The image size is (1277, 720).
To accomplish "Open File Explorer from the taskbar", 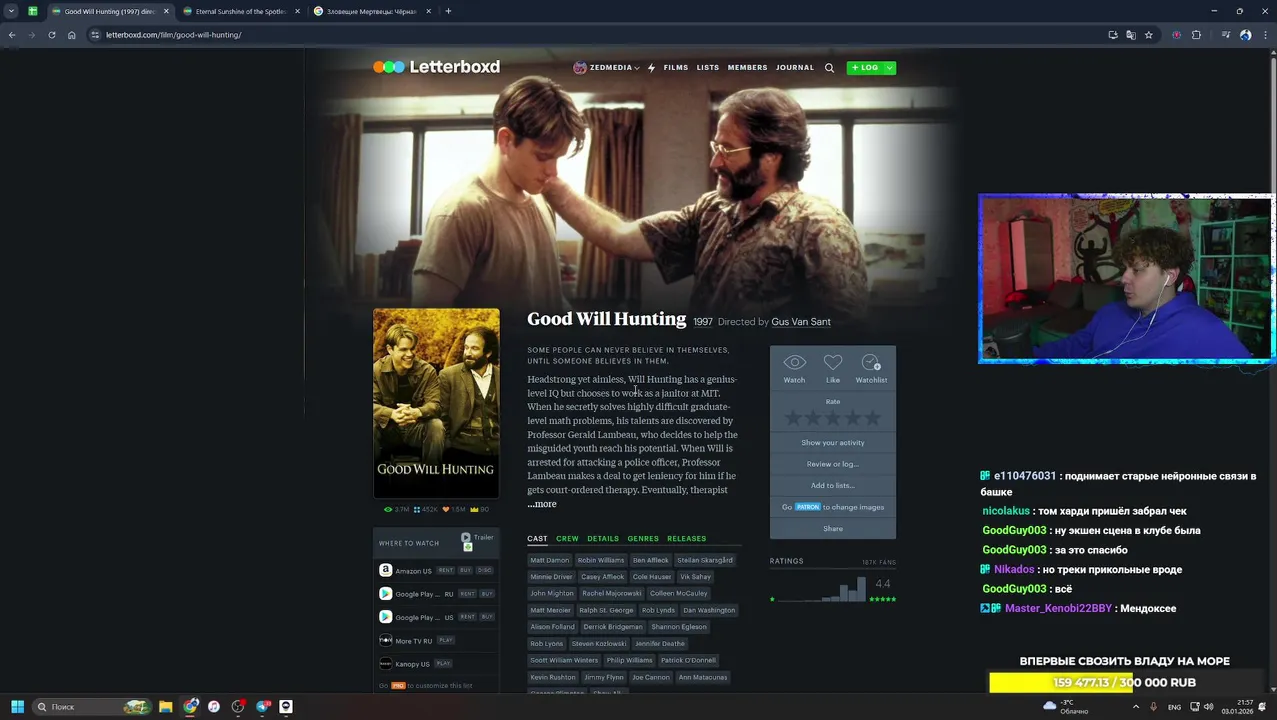I will coord(166,707).
